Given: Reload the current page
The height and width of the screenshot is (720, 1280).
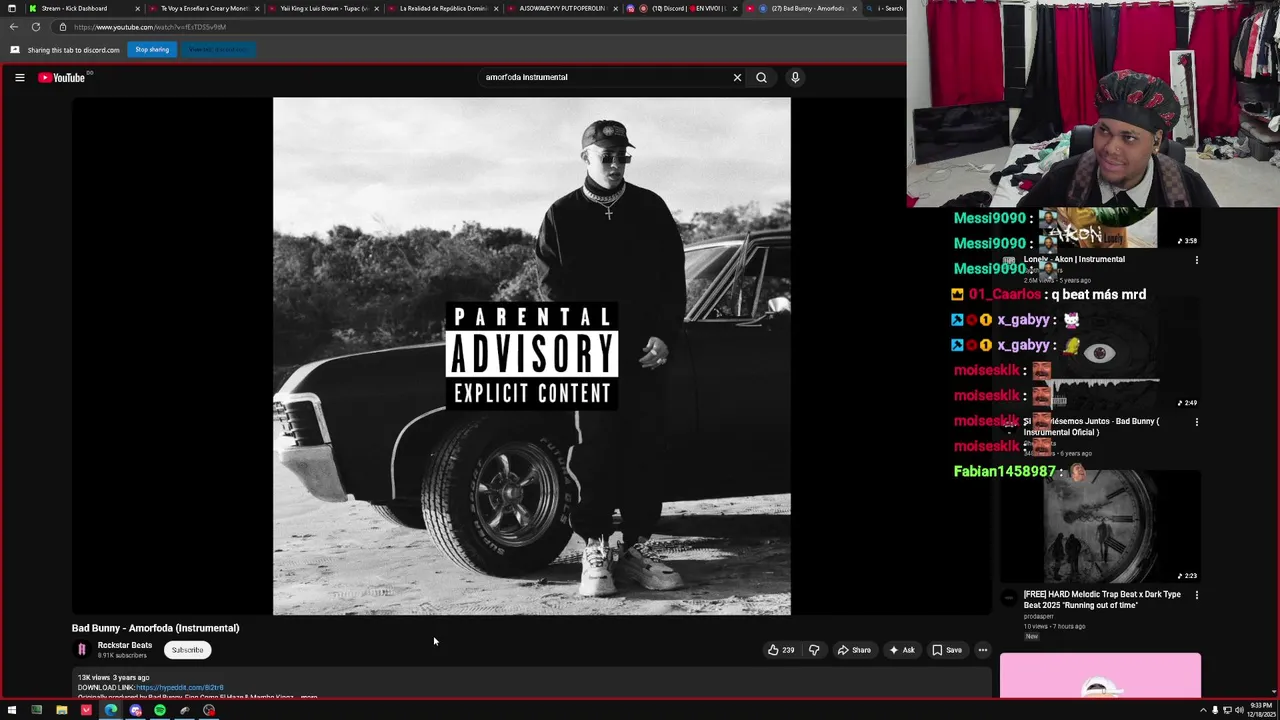Looking at the screenshot, I should point(36,27).
